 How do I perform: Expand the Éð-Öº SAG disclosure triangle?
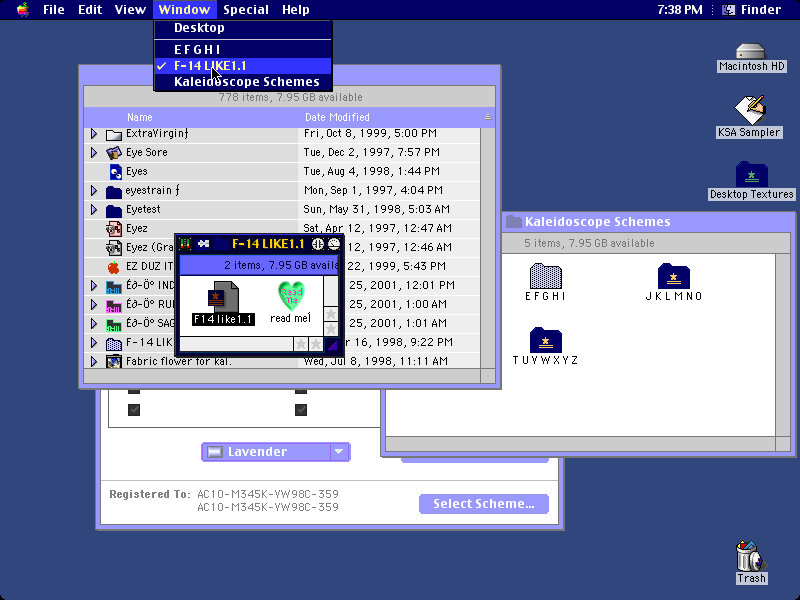pyautogui.click(x=94, y=323)
